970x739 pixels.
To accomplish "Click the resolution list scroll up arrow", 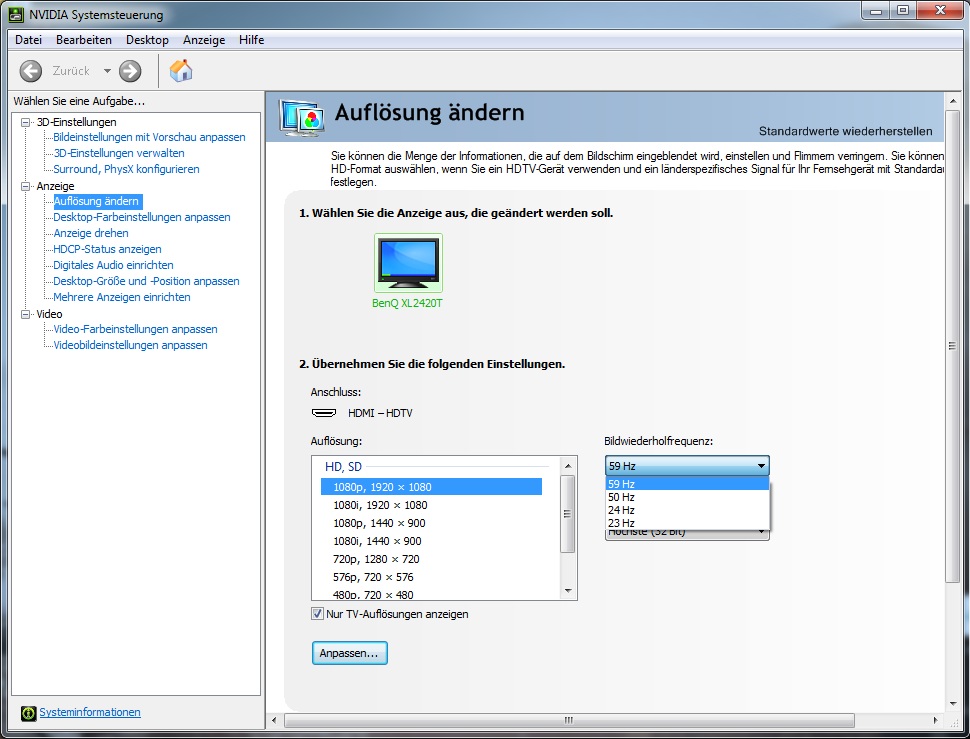I will pyautogui.click(x=568, y=466).
